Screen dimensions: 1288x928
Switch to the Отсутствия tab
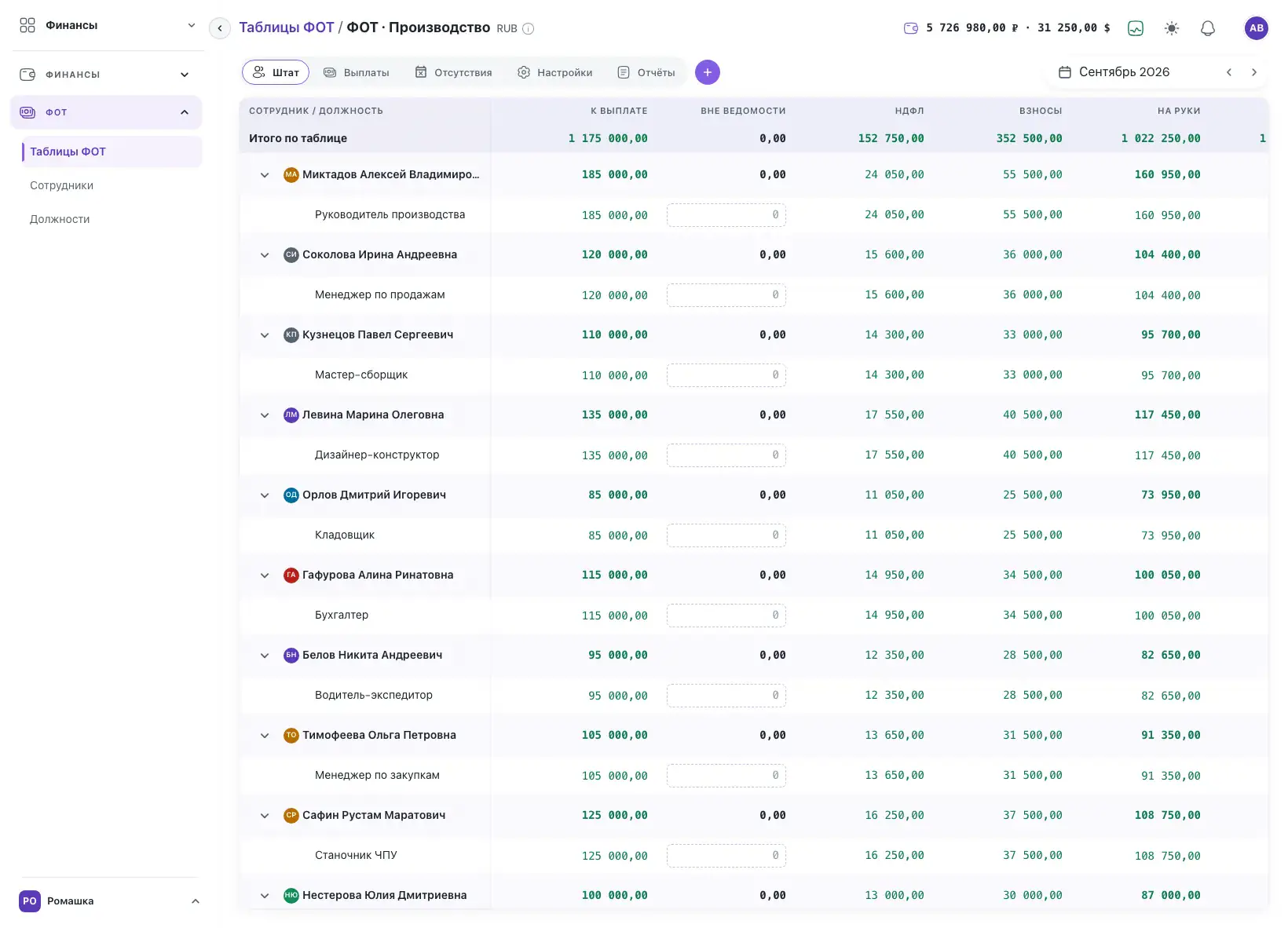[x=454, y=72]
